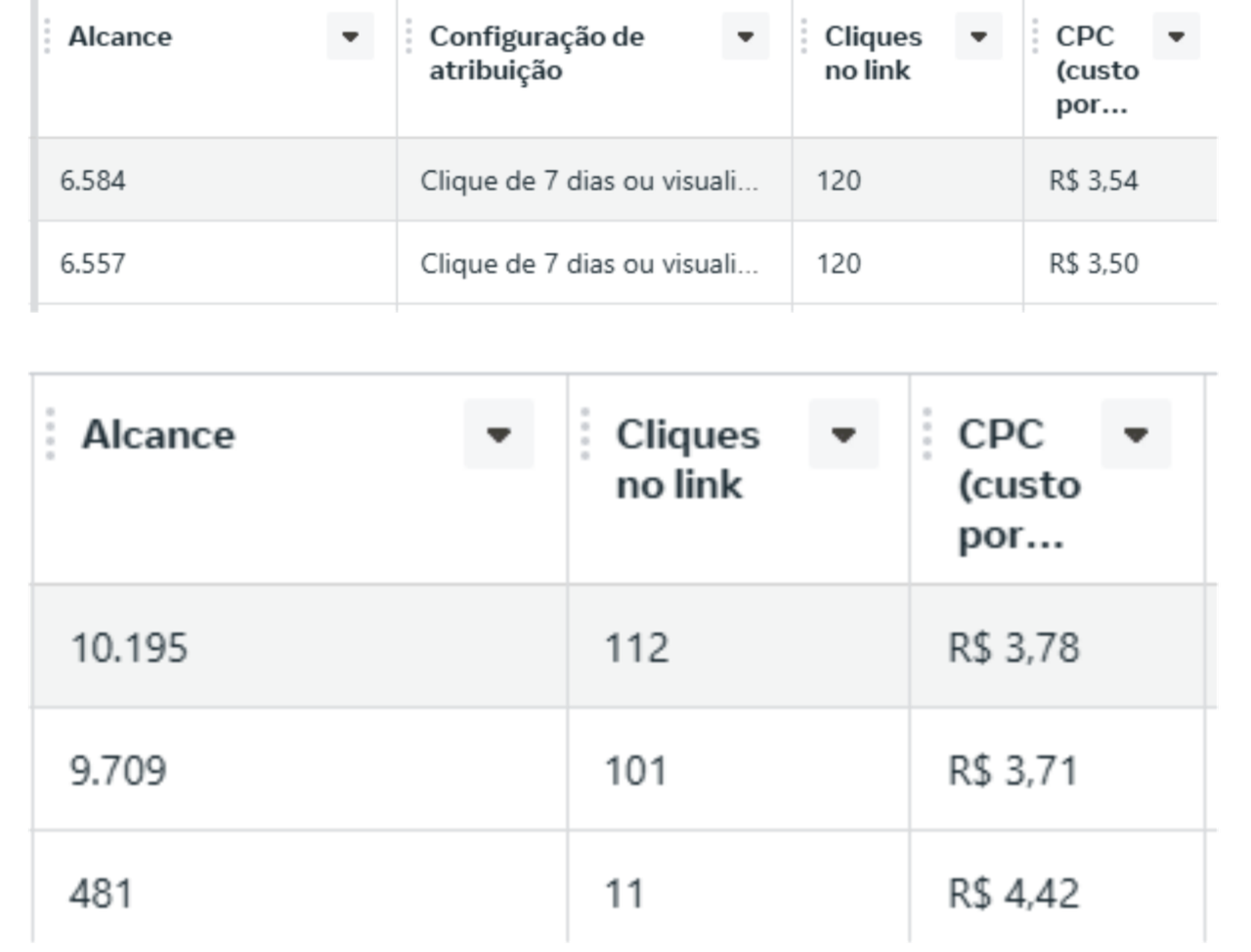Grab the Configuração de atribuição drag handle
1251x952 pixels.
[x=409, y=37]
